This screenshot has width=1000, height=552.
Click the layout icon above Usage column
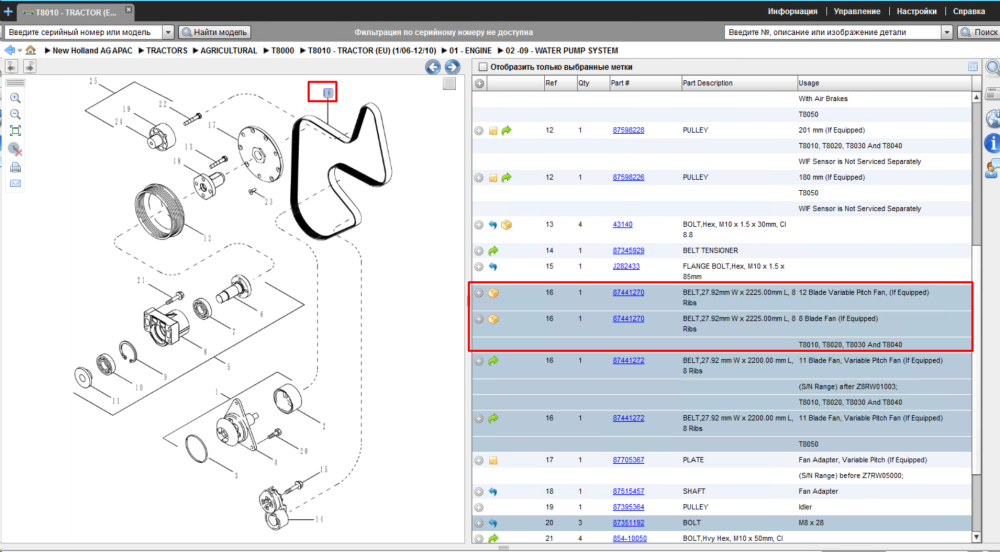point(973,66)
